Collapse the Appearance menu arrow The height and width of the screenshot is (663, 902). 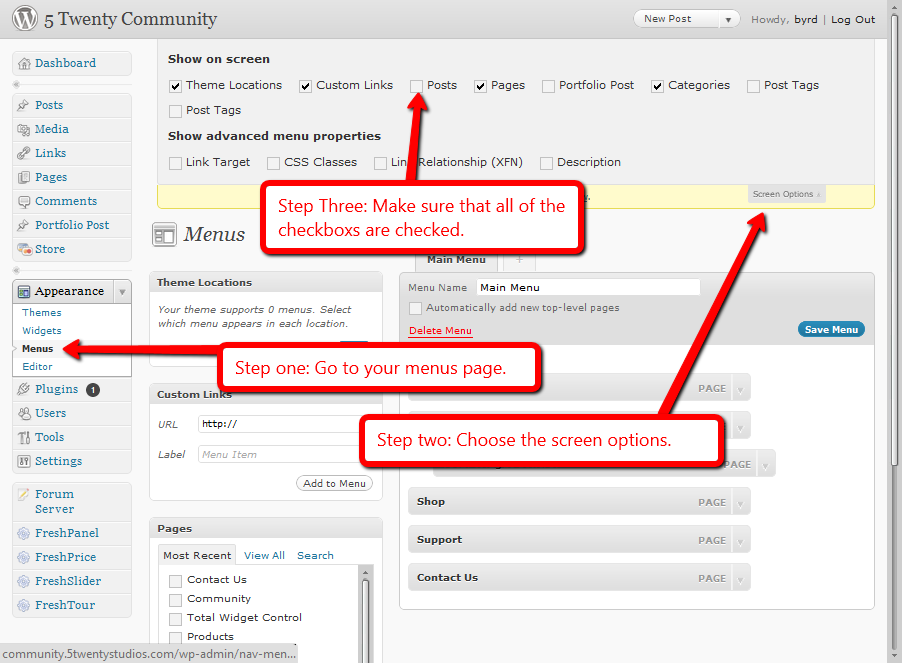click(x=122, y=292)
